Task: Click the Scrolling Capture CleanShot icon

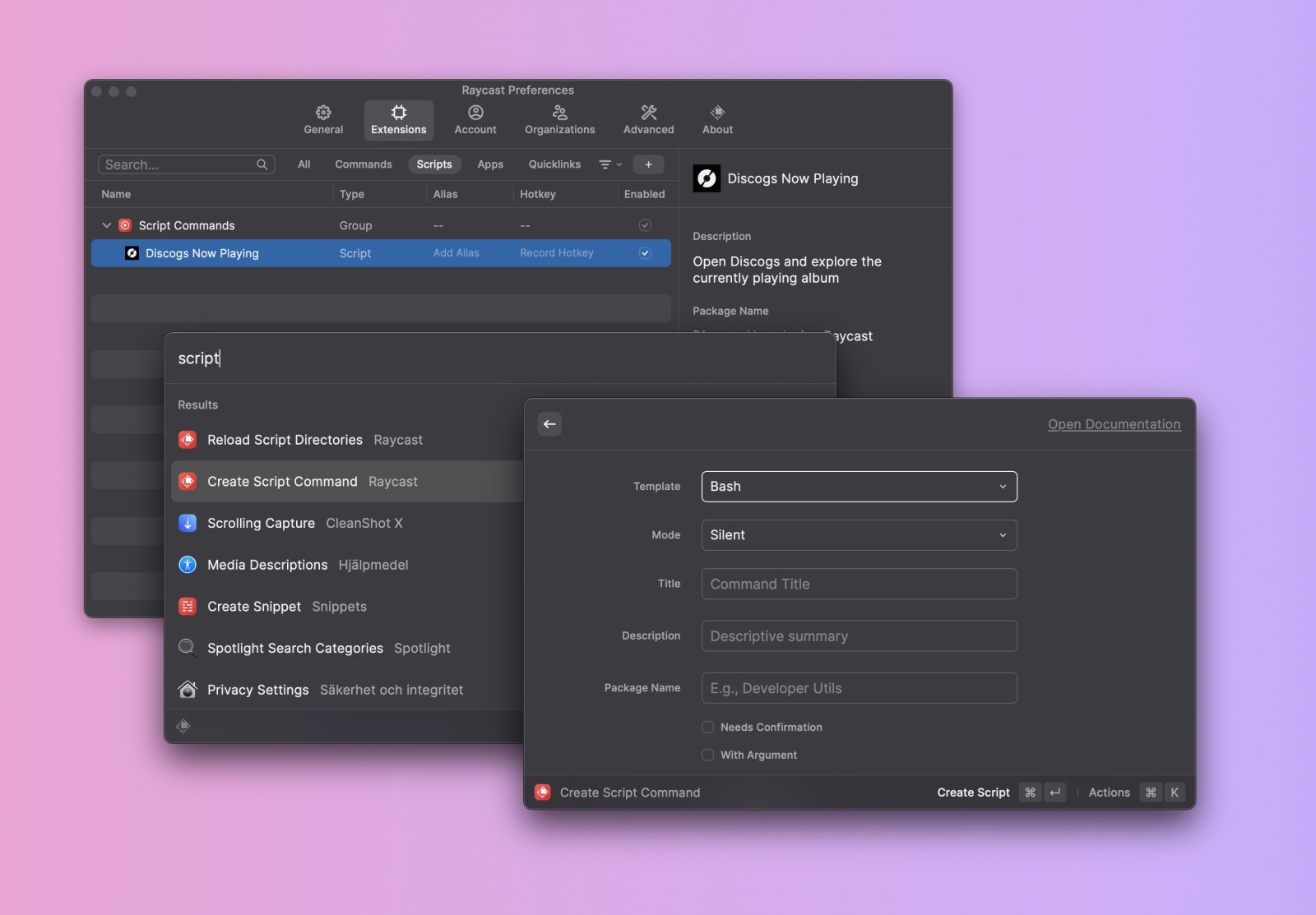Action: pos(188,523)
